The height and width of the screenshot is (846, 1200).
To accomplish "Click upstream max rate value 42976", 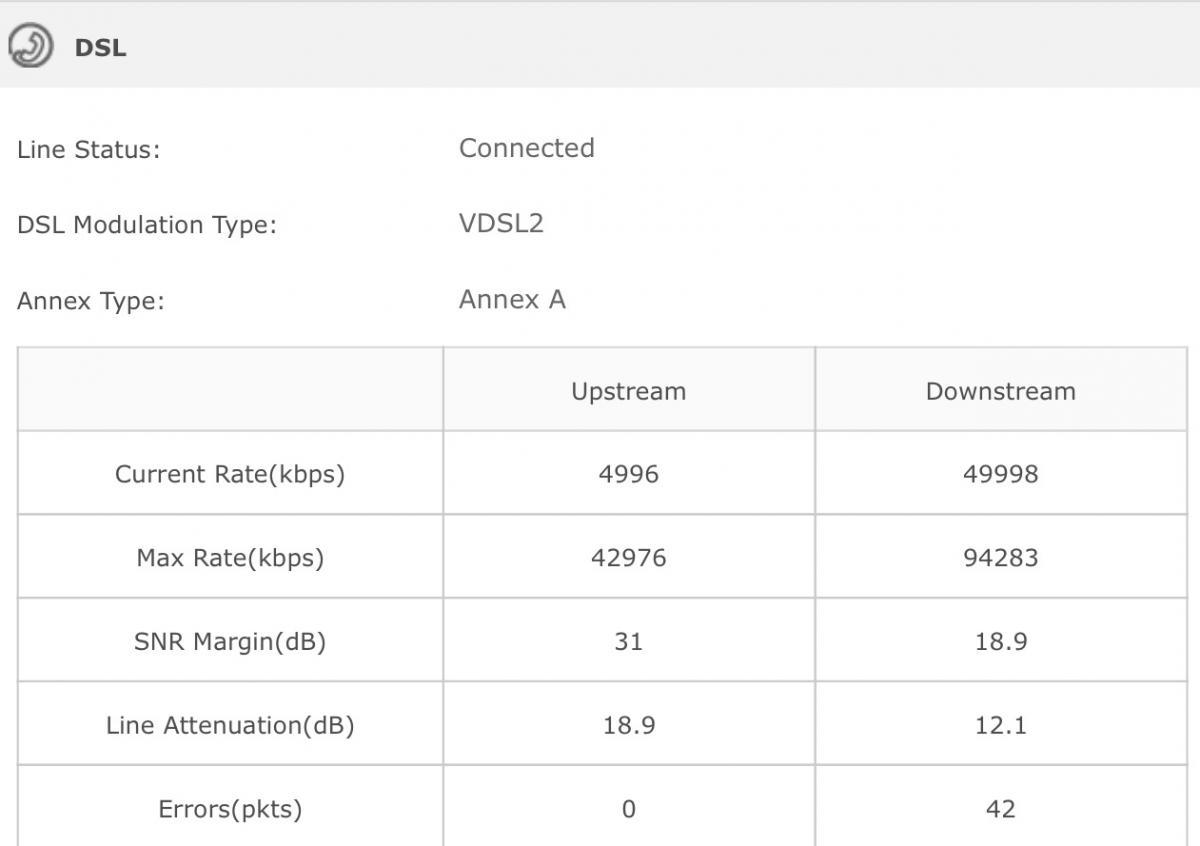I will (x=628, y=558).
